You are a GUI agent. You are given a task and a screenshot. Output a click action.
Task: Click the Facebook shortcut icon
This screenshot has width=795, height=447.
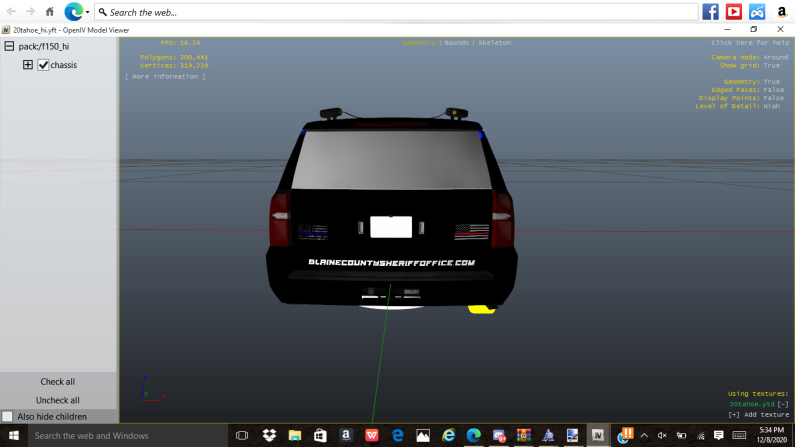[x=711, y=12]
